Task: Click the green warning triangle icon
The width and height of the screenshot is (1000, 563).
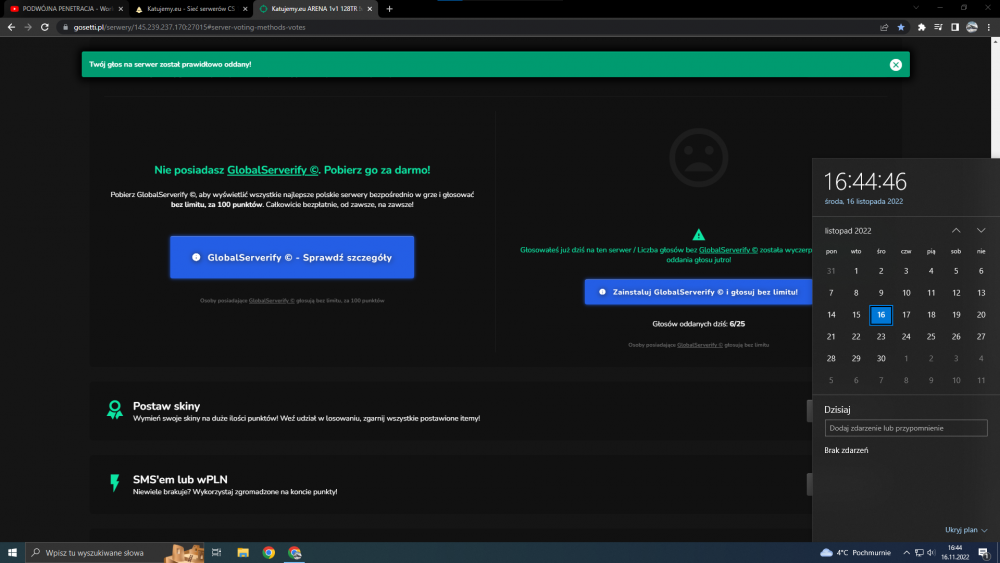Action: click(698, 235)
